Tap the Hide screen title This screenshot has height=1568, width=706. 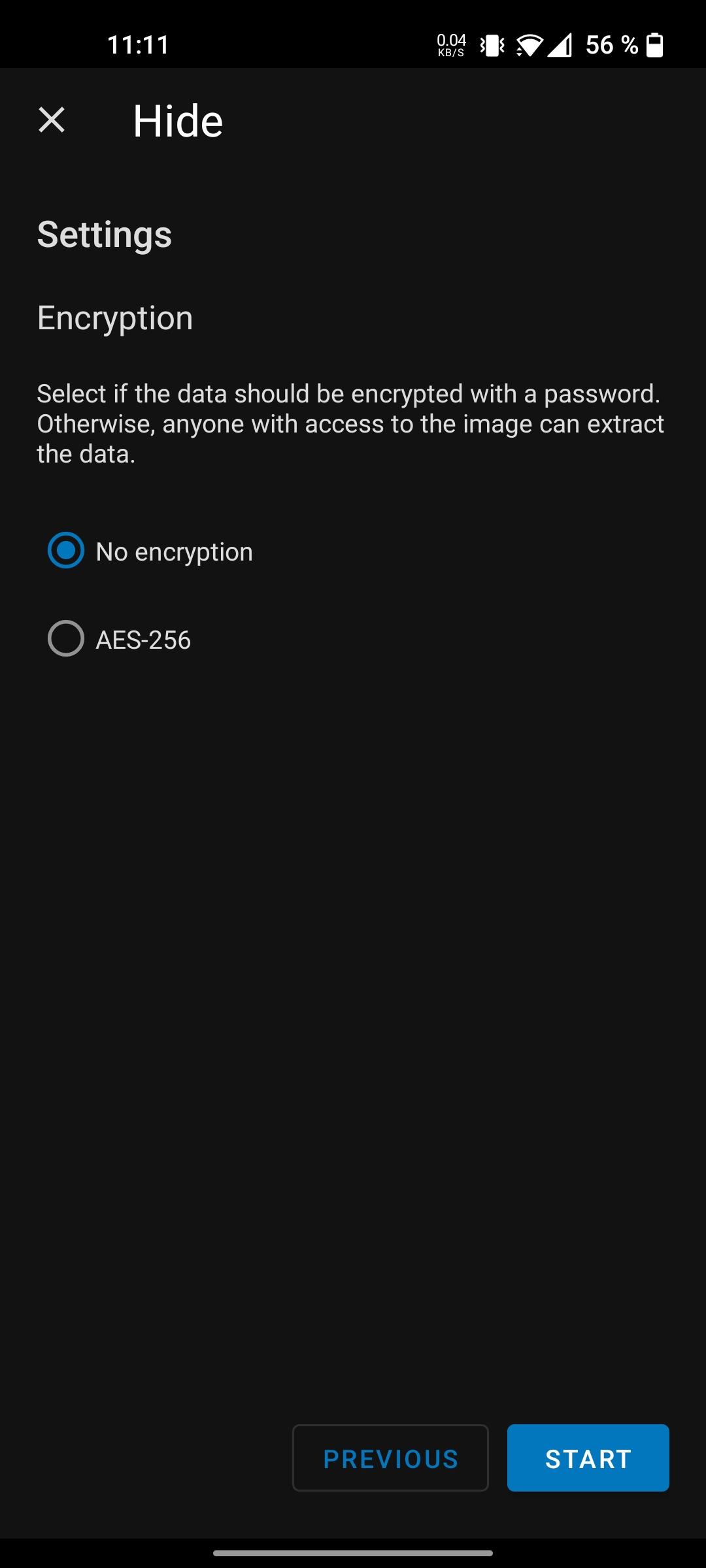click(x=178, y=121)
